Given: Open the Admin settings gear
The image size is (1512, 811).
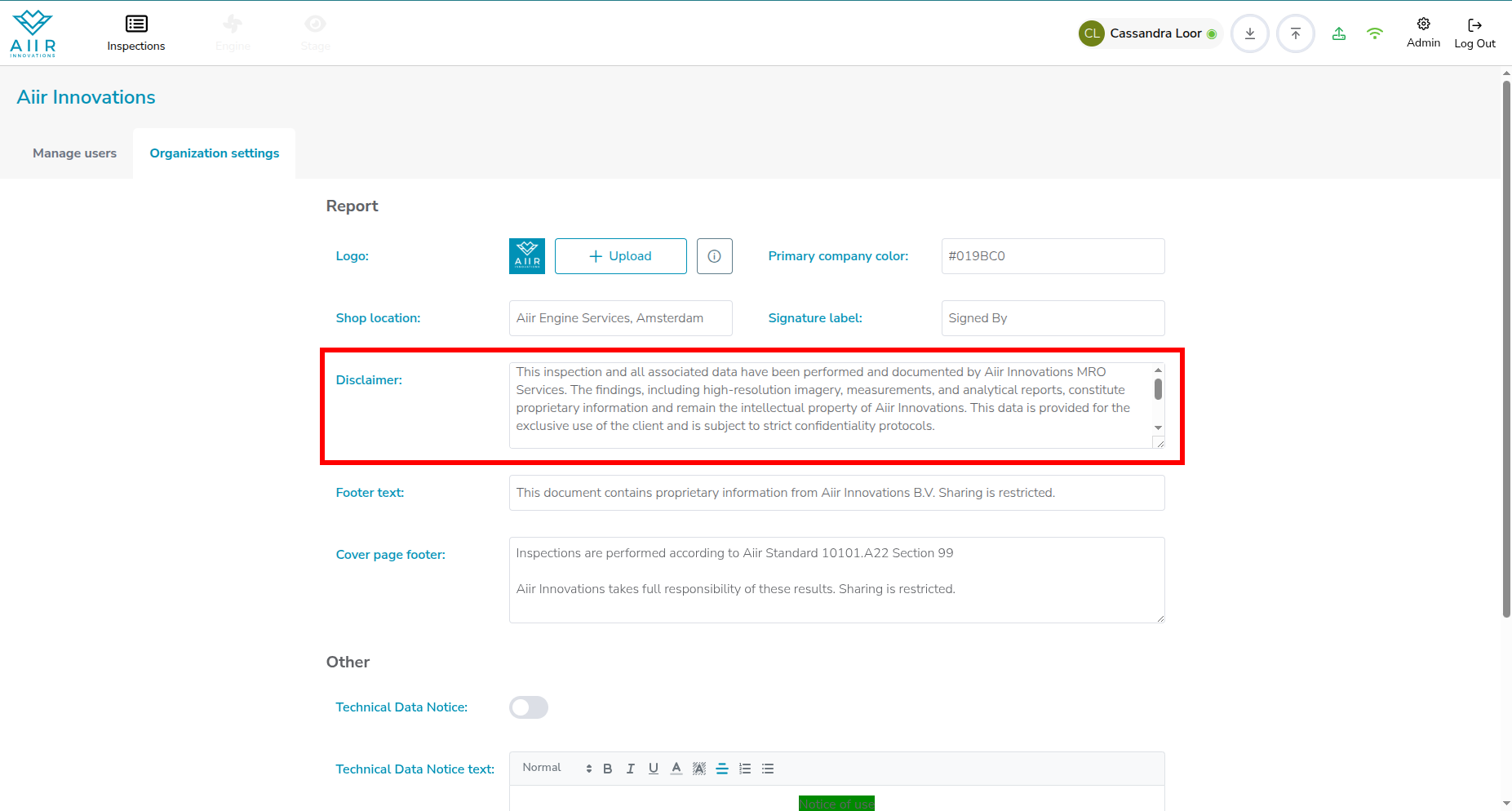Looking at the screenshot, I should (1423, 33).
